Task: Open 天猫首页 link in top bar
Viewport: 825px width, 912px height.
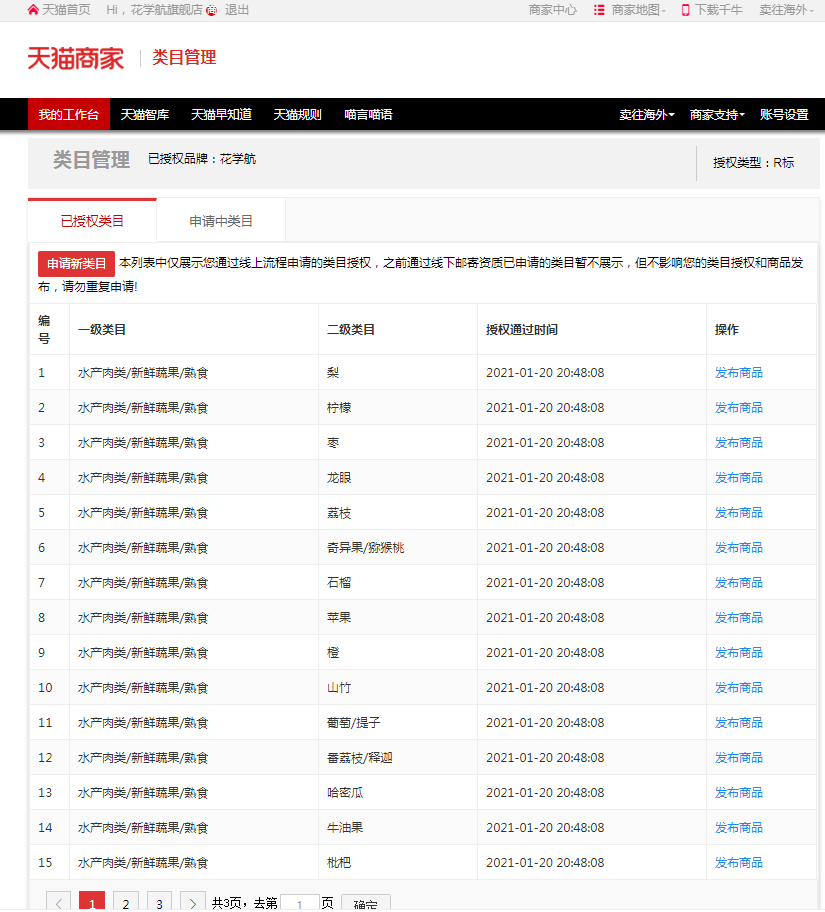Action: click(66, 10)
